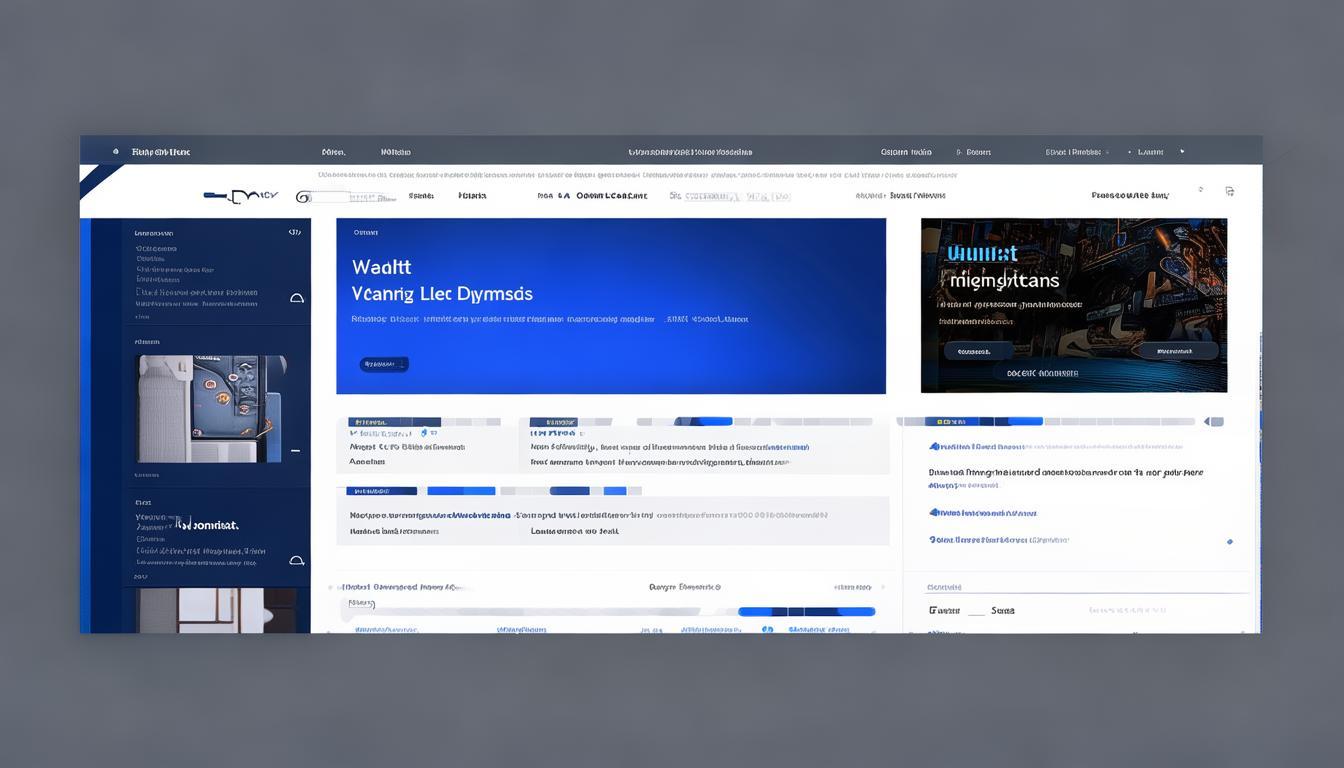Click the code brackets icon atop the sidebar
Screen dimensions: 1344x768
click(x=294, y=232)
